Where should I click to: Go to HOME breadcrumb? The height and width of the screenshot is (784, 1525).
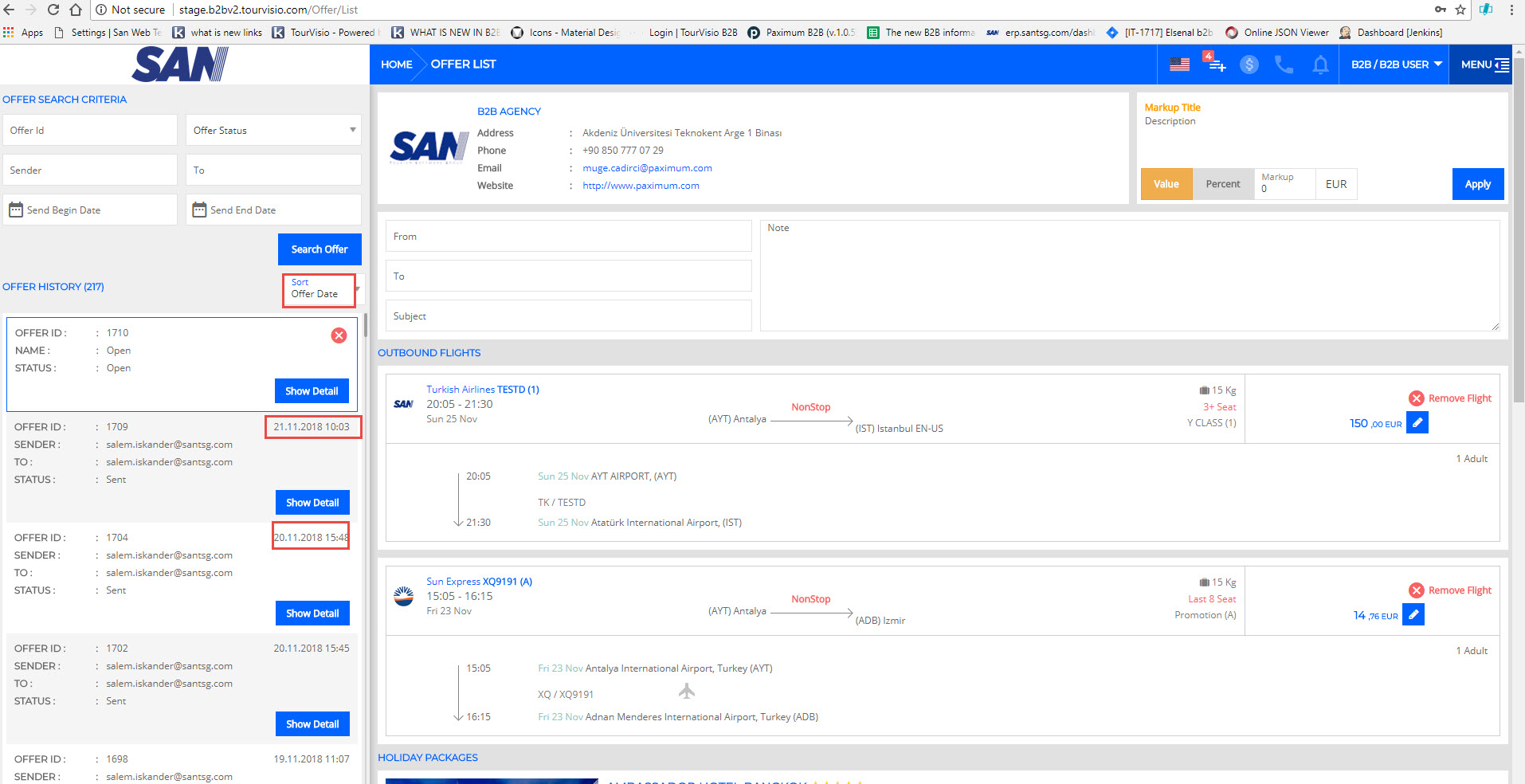(396, 65)
